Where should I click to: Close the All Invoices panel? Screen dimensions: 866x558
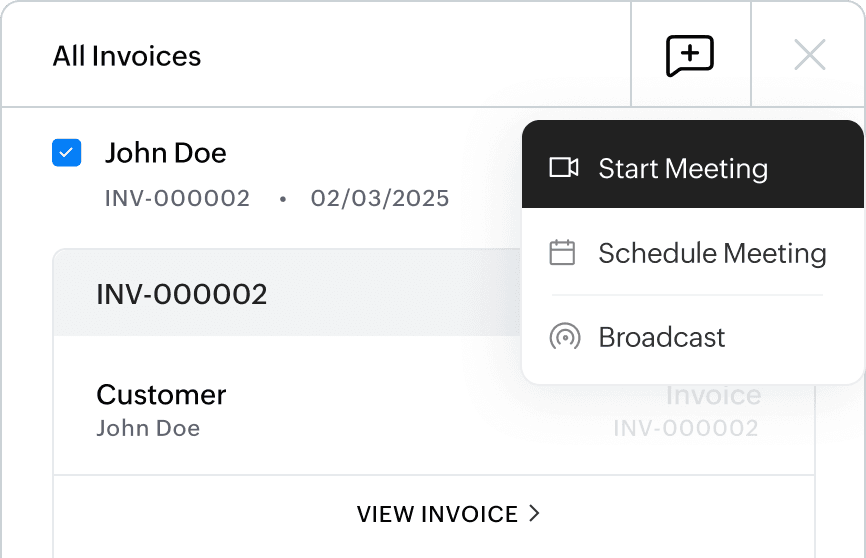[809, 55]
